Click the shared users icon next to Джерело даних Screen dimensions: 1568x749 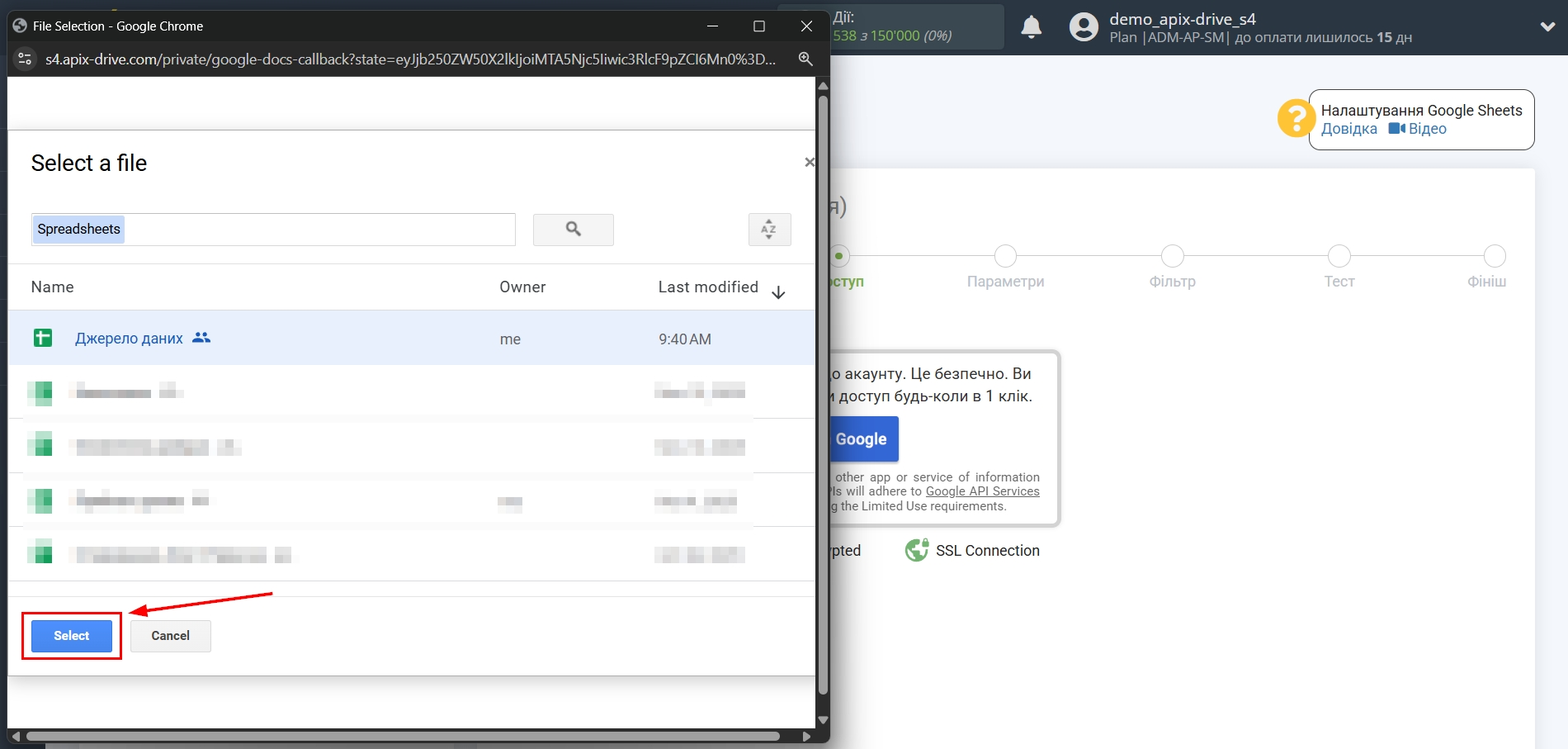201,338
